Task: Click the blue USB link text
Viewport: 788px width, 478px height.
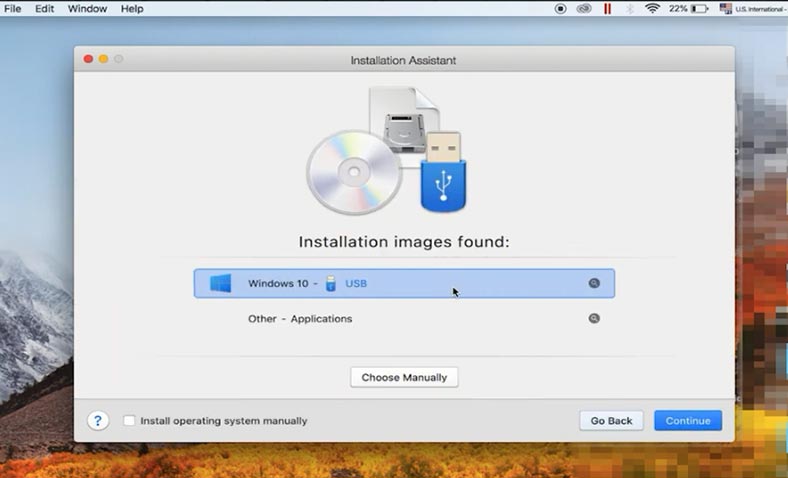Action: [x=356, y=283]
